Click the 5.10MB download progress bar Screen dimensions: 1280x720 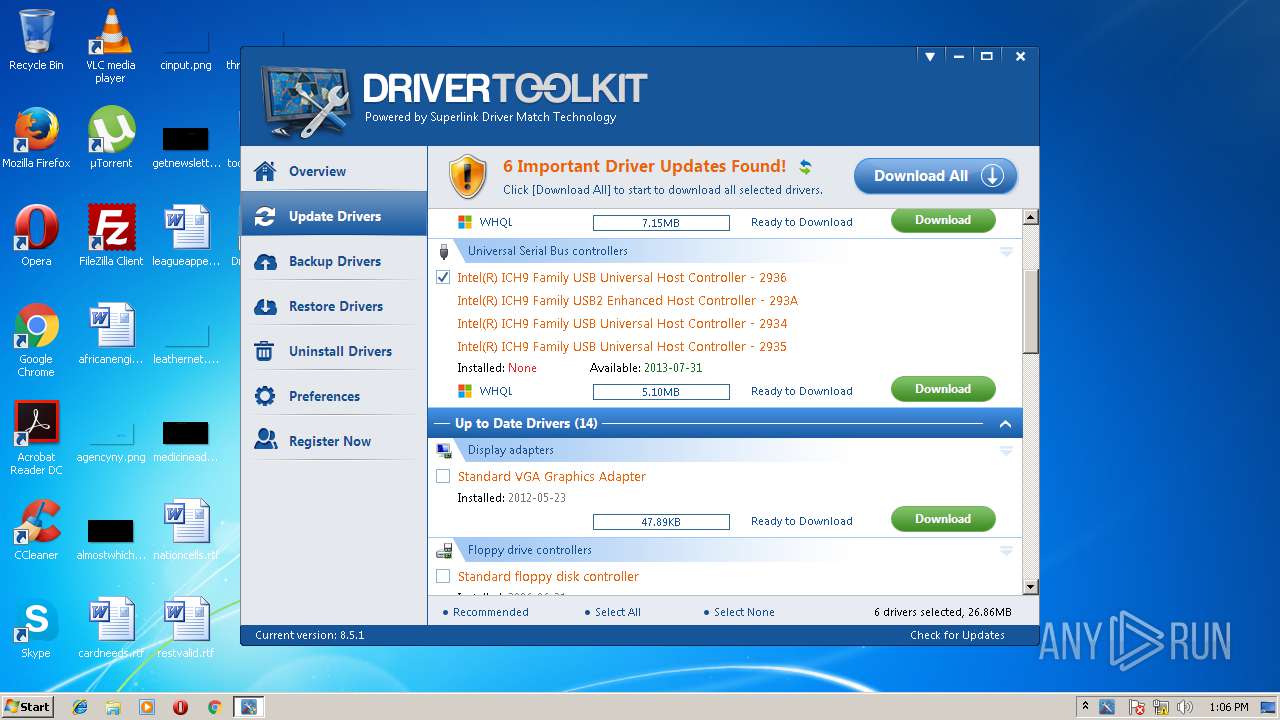[x=661, y=392]
